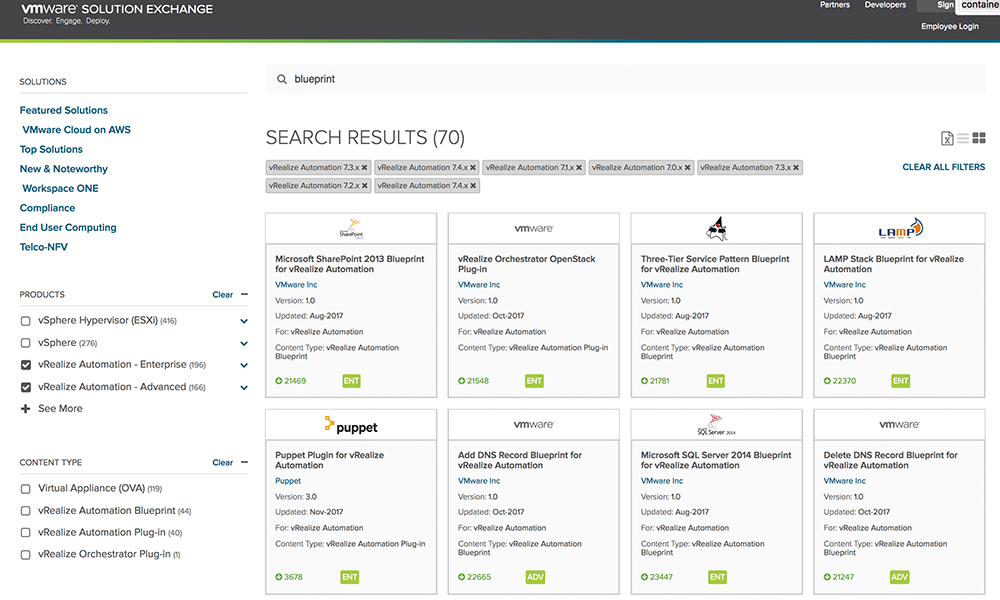Click the plus icon beside See More

click(26, 409)
